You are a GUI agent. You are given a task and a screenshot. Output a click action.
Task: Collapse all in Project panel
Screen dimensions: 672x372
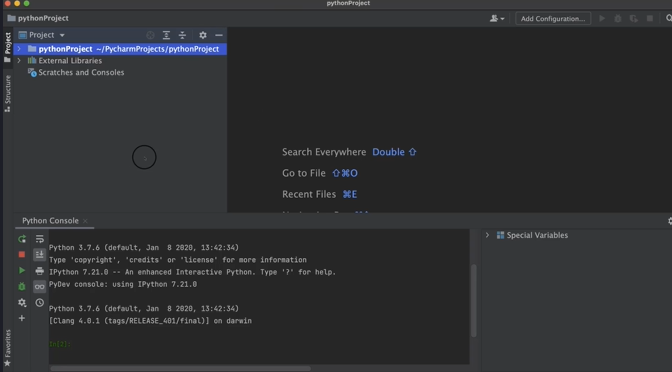[182, 35]
